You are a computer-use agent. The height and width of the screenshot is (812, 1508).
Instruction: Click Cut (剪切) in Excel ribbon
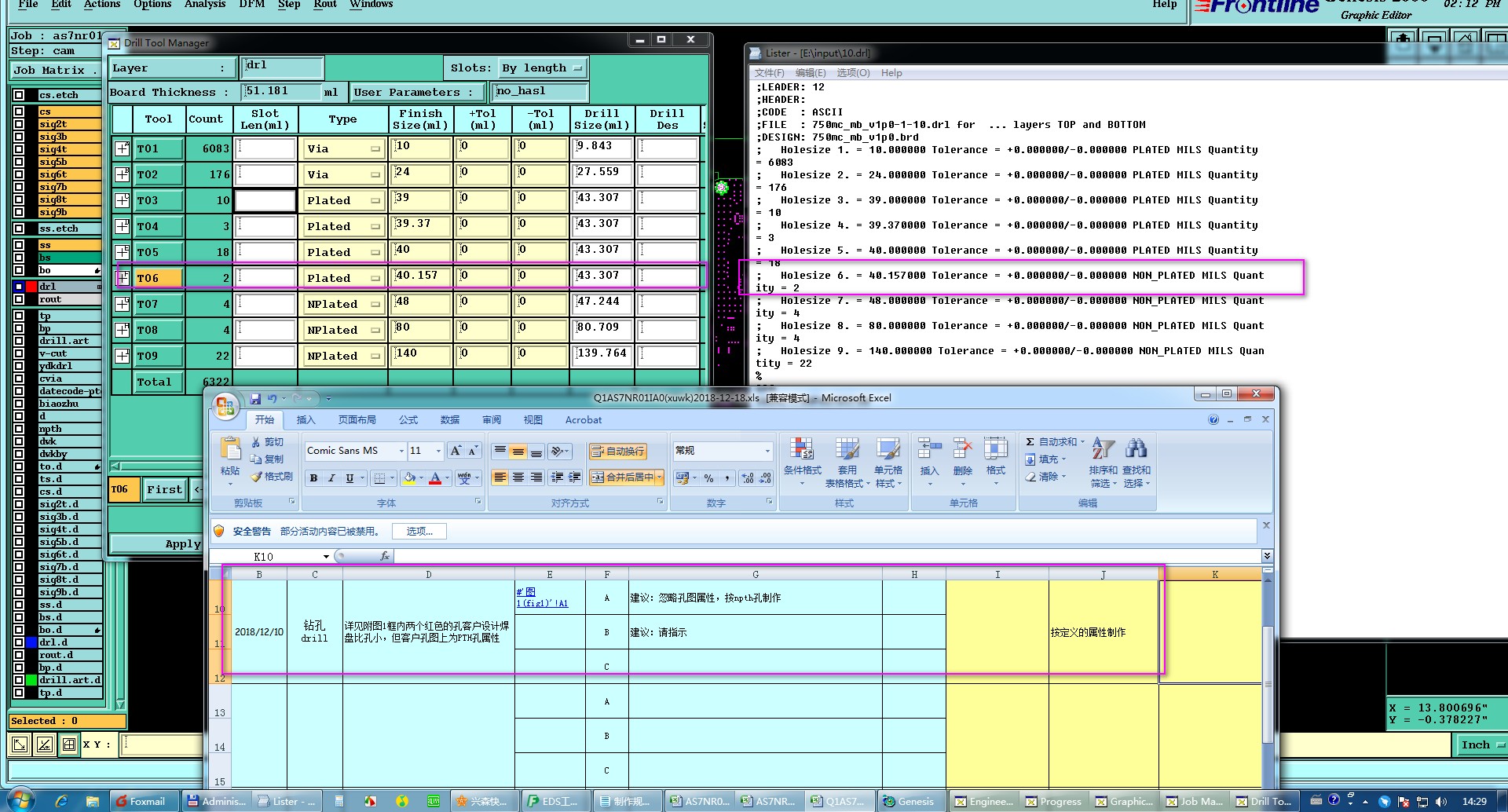click(267, 442)
